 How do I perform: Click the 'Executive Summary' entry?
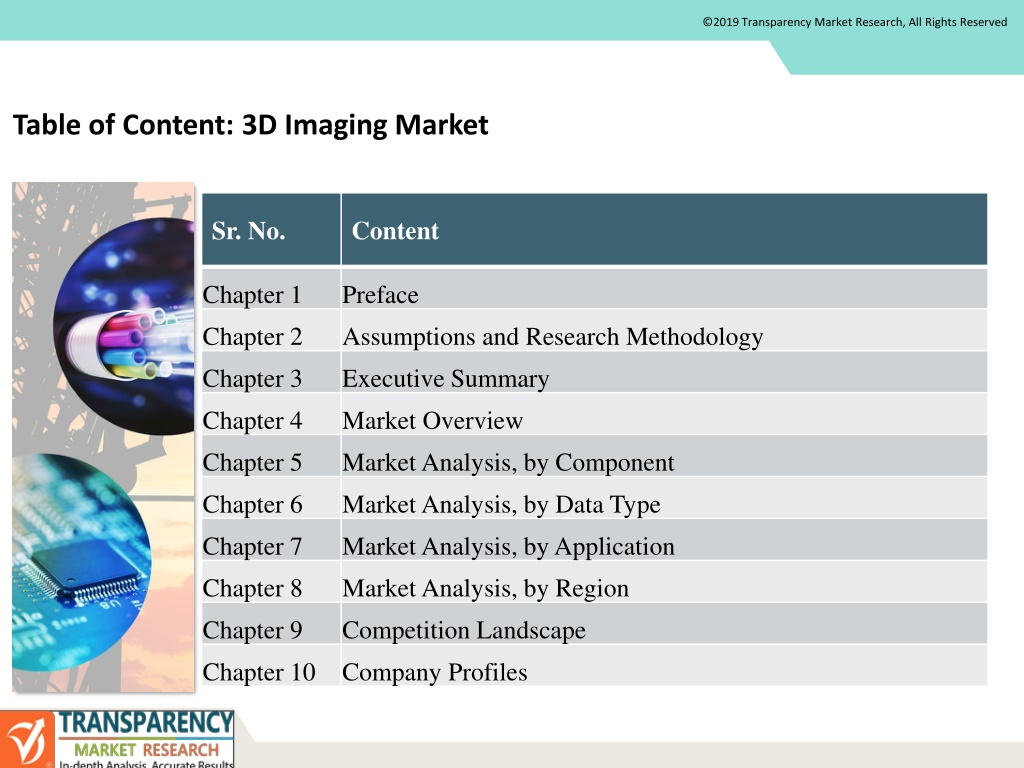tap(664, 373)
